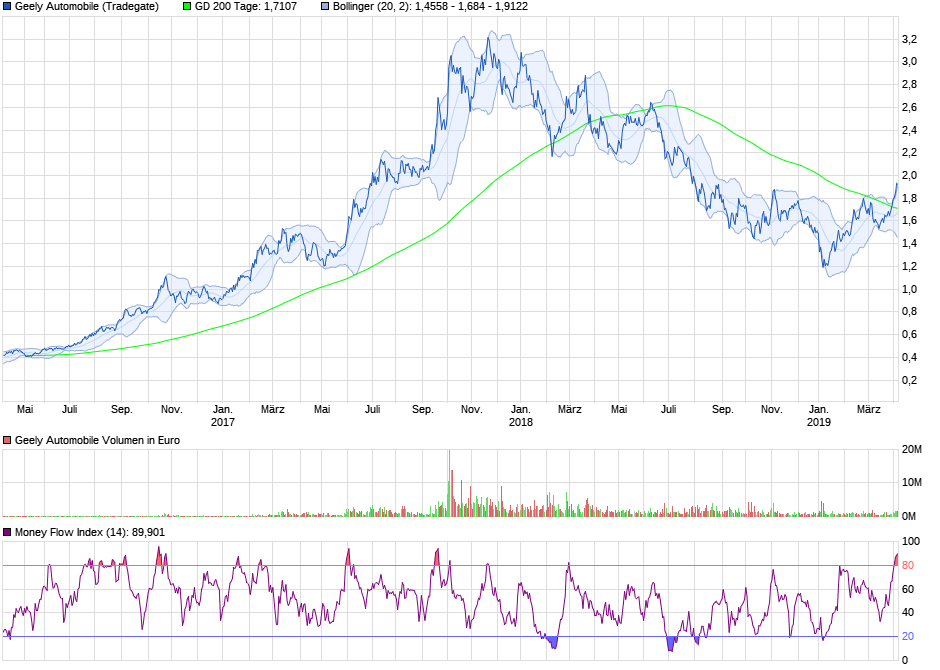Click the purple Money Flow Index legend swatch
This screenshot has height=670, width=940.
[7, 532]
